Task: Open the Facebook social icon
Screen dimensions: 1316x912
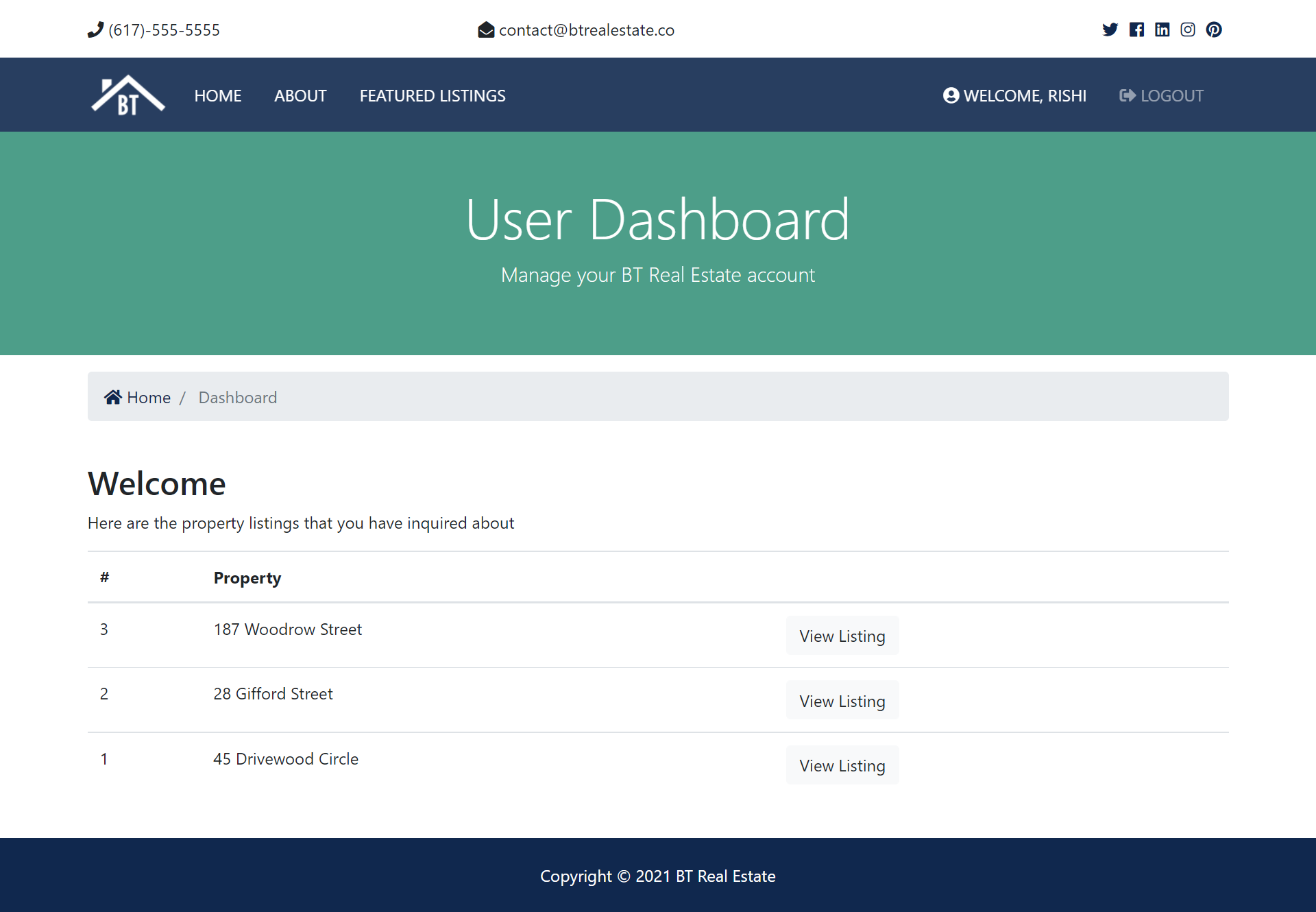Action: pyautogui.click(x=1136, y=29)
